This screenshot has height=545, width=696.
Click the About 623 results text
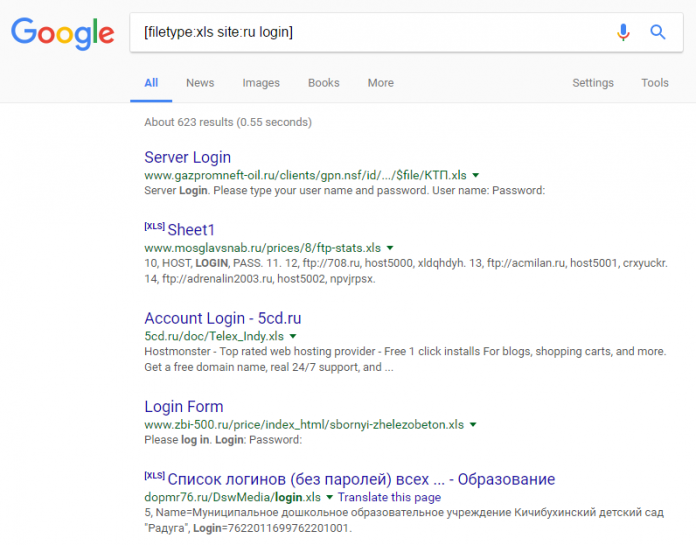click(228, 122)
